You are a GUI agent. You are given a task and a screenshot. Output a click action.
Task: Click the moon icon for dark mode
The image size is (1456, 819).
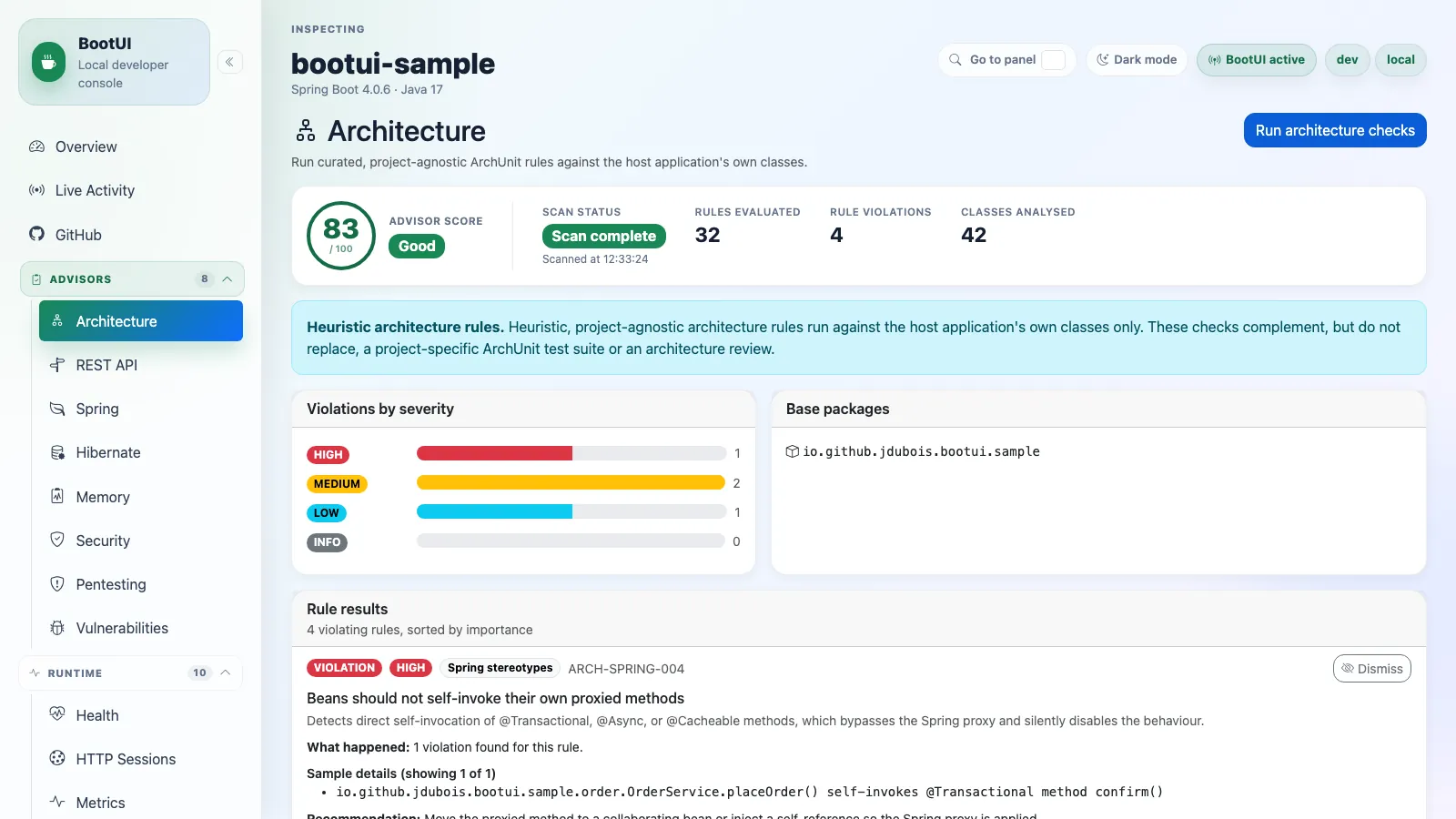pyautogui.click(x=1103, y=60)
